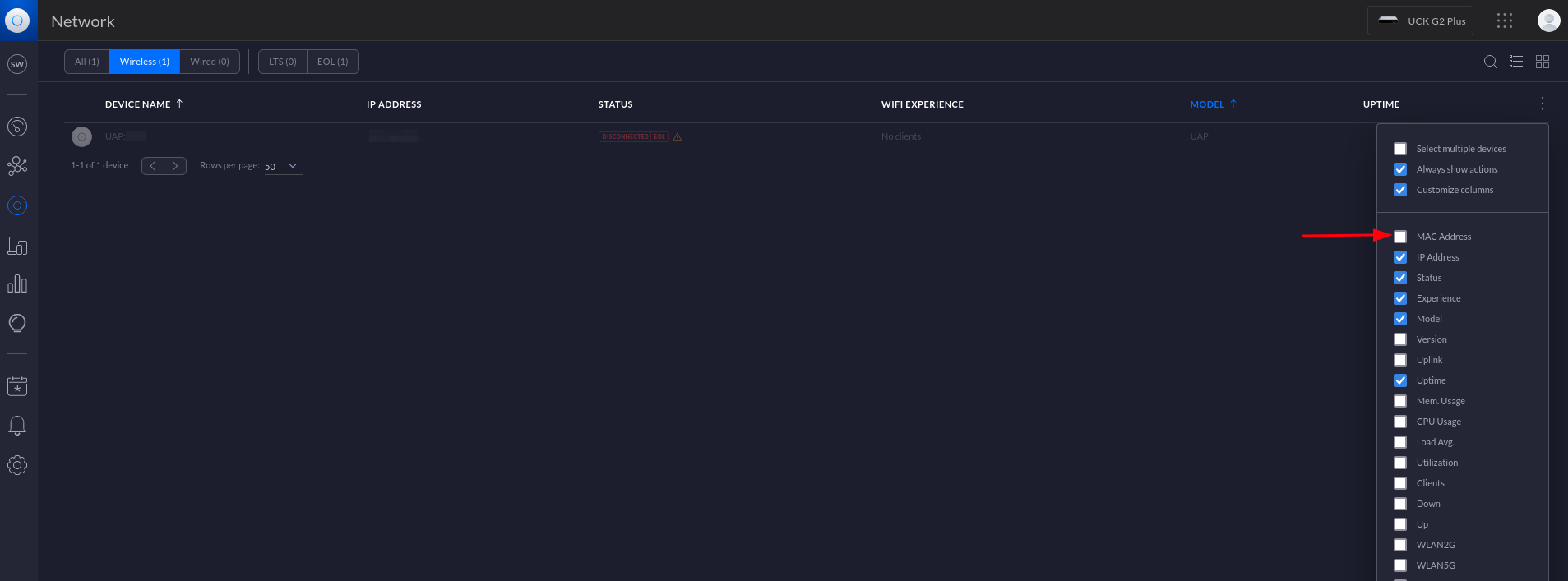1568x581 pixels.
Task: Open the Rows per page dropdown
Action: click(283, 166)
